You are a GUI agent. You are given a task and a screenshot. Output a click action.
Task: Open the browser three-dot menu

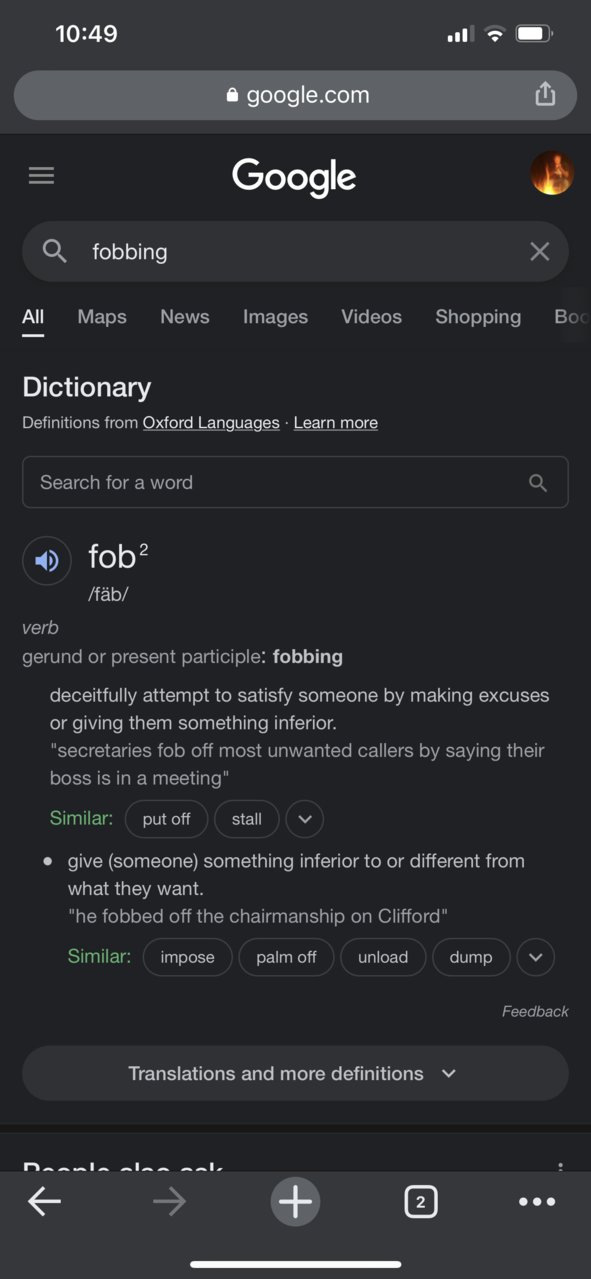(x=537, y=1202)
